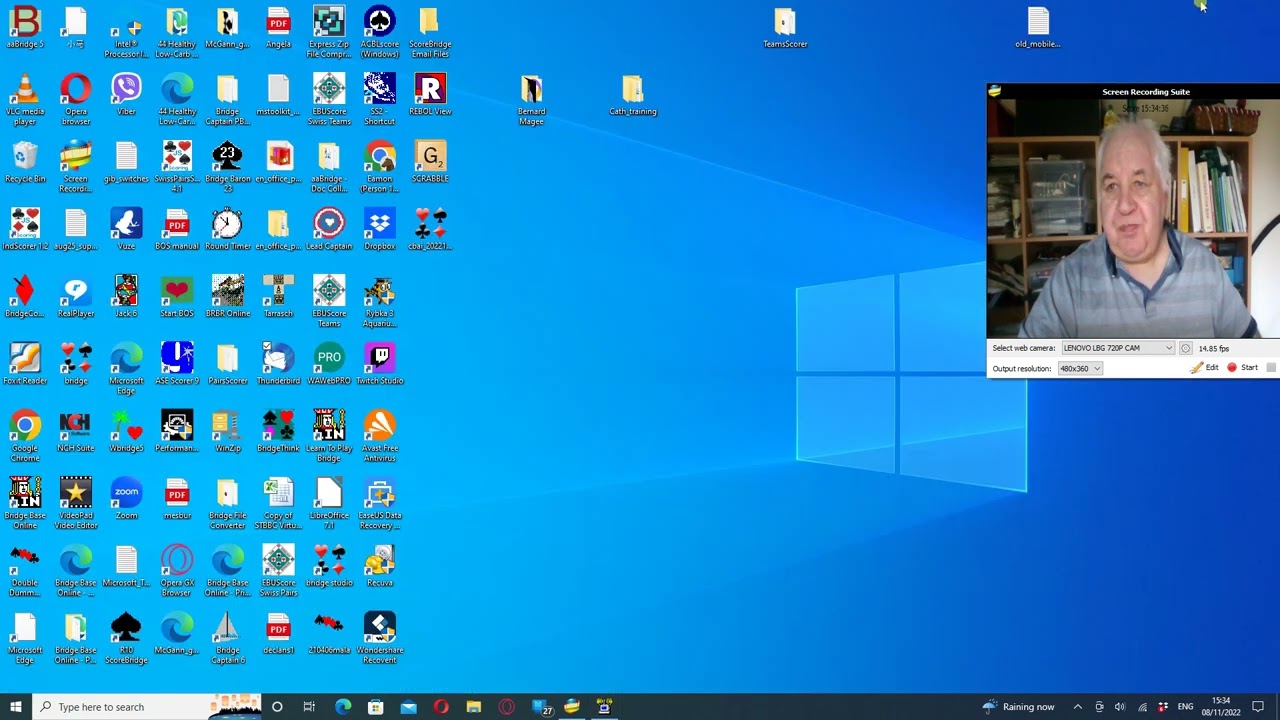Open Bridge Baron 23 desktop icon
1280x720 pixels.
228,167
